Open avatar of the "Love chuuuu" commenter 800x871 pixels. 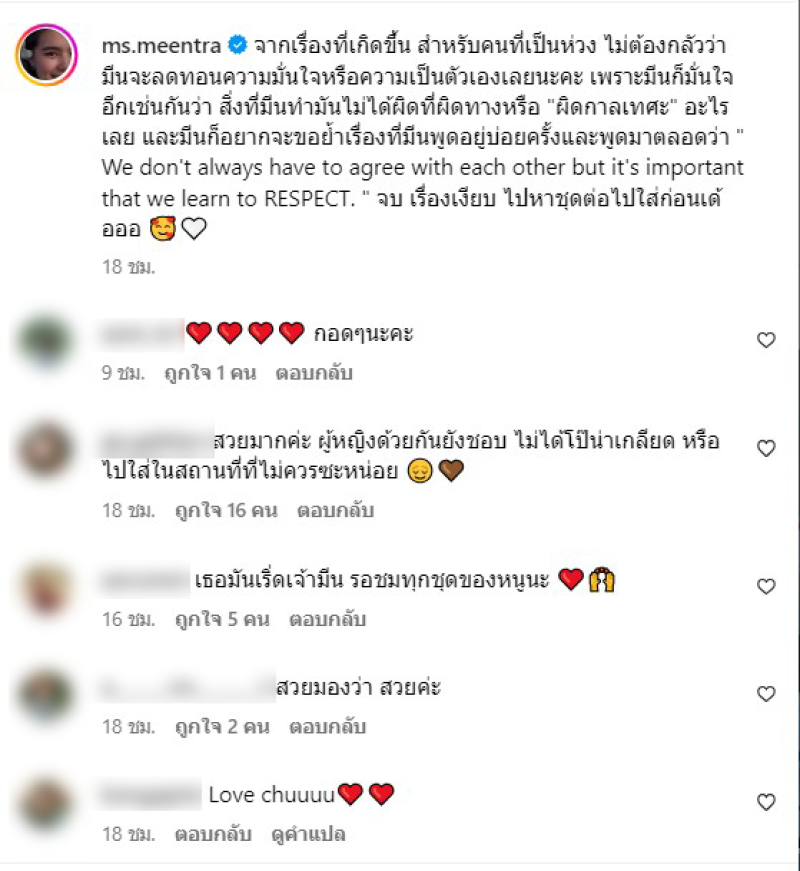click(46, 803)
